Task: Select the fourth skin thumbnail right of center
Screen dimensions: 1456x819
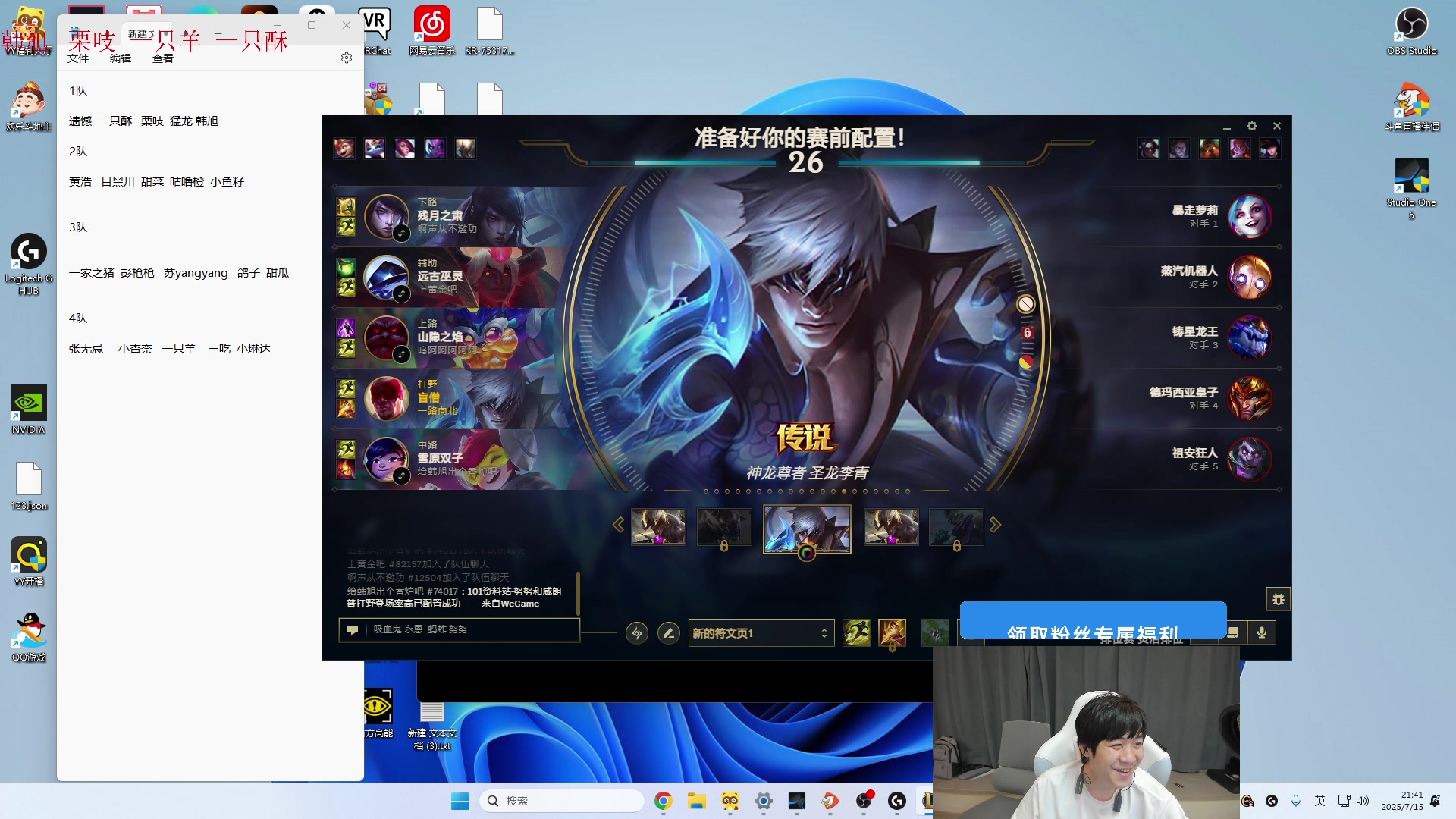Action: [x=891, y=527]
